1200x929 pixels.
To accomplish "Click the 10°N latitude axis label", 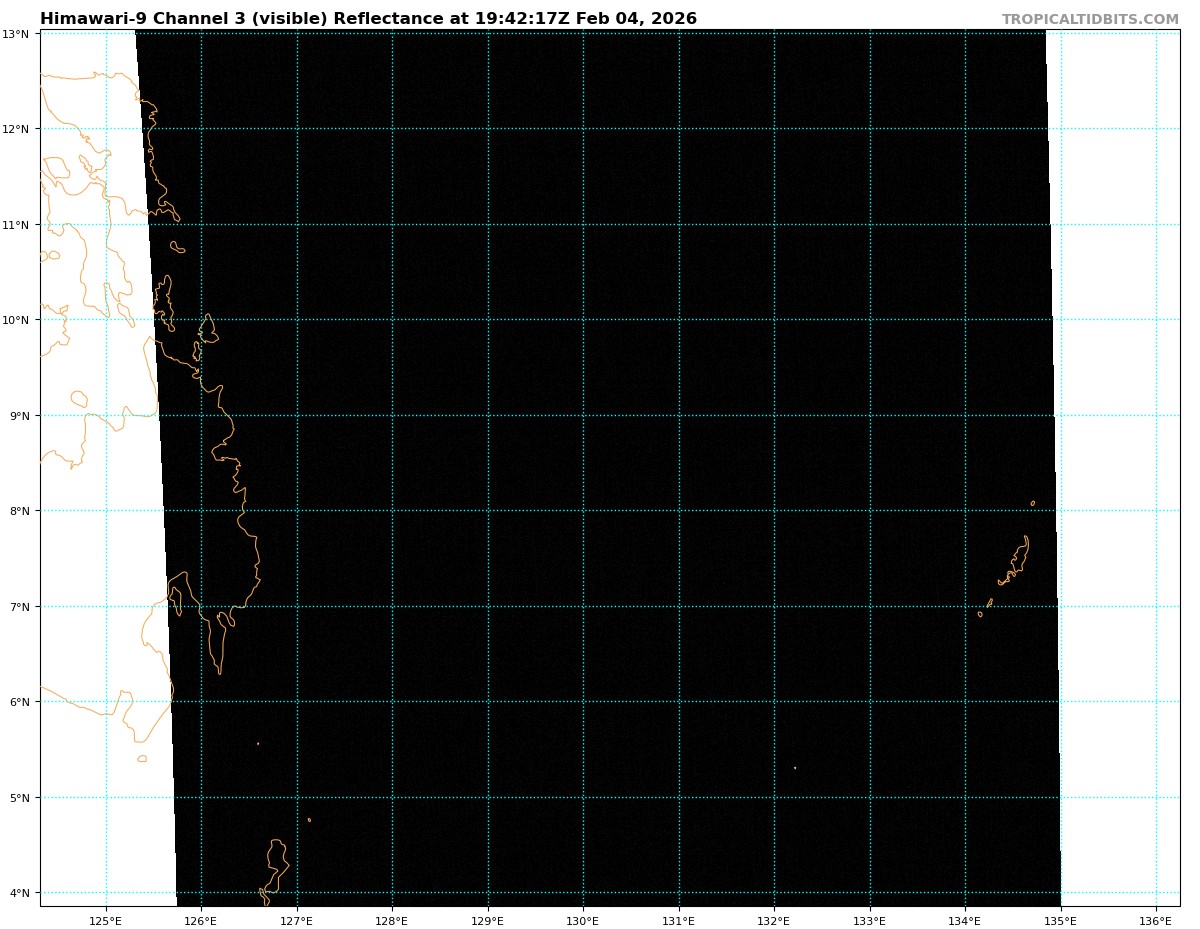I will [x=15, y=320].
